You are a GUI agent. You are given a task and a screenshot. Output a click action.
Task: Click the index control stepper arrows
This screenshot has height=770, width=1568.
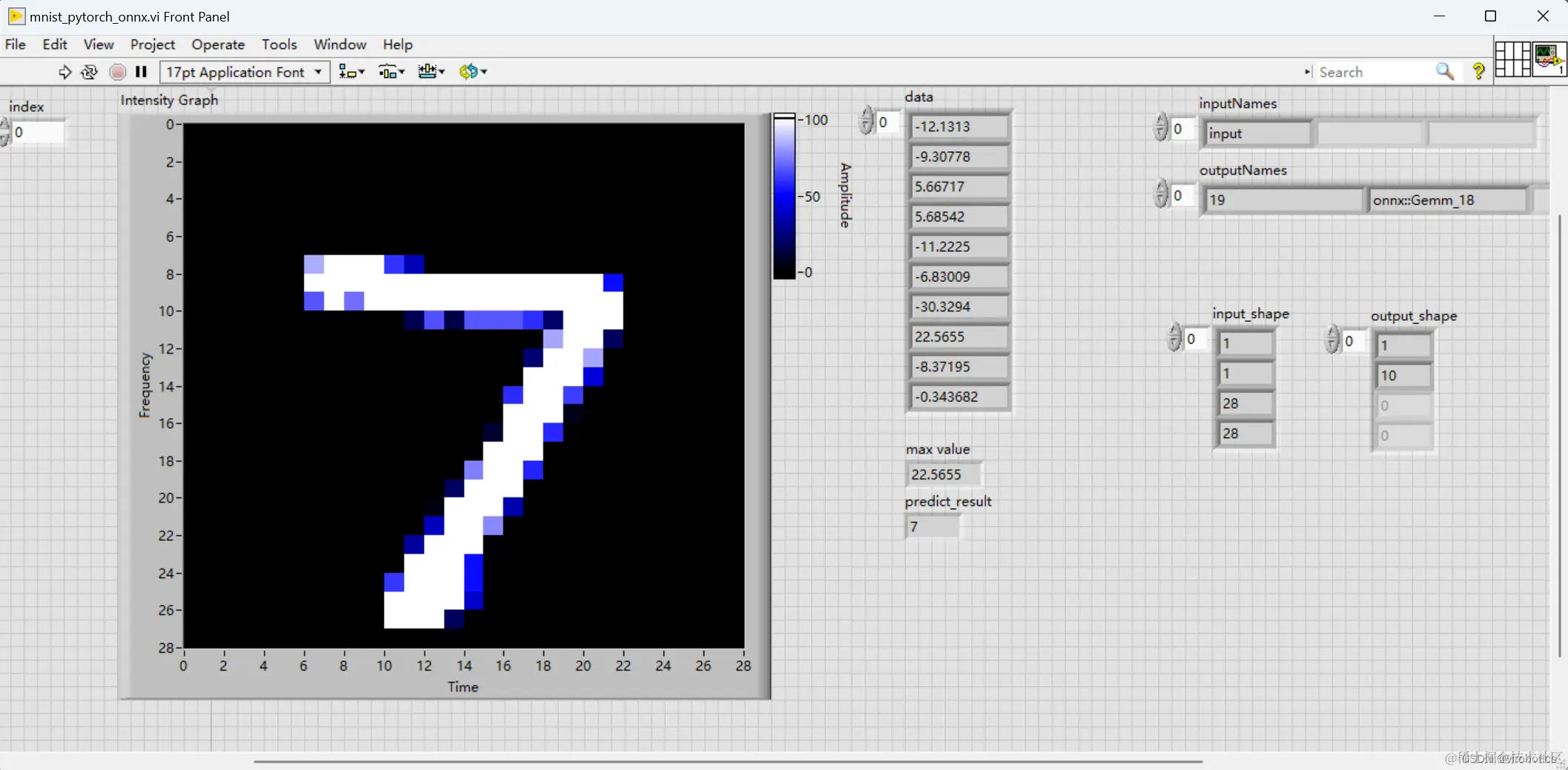click(x=5, y=132)
